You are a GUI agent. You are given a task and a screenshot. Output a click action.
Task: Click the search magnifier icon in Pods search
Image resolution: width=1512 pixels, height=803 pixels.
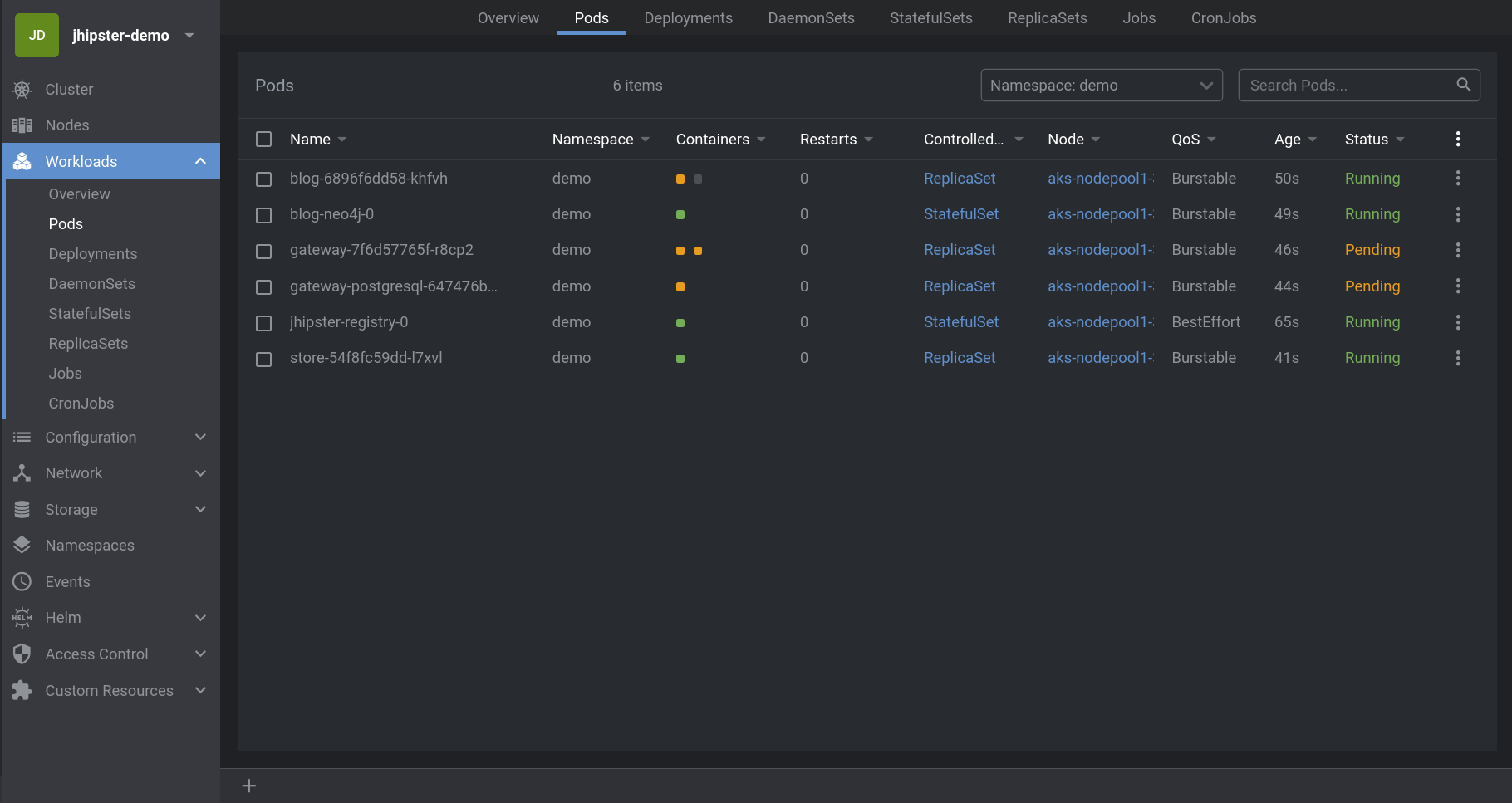click(x=1463, y=85)
